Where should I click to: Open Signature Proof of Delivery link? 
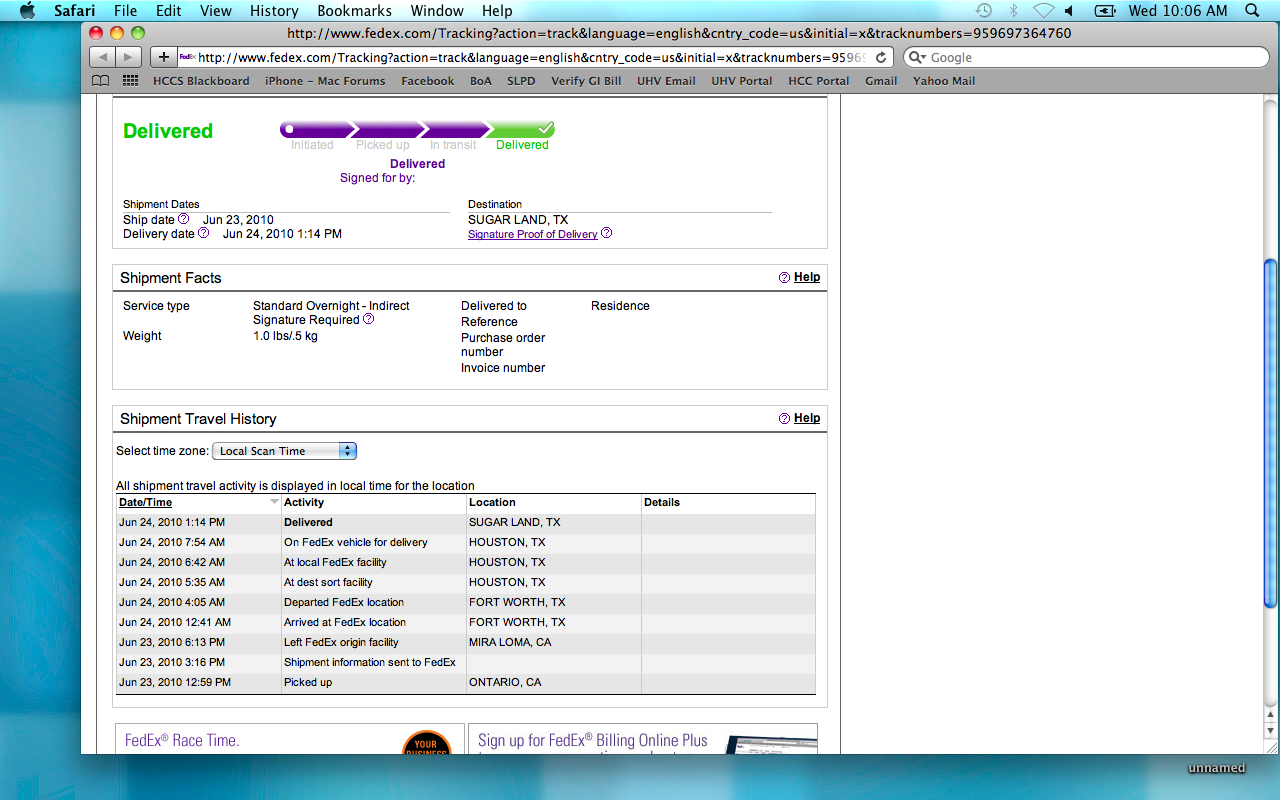pyautogui.click(x=533, y=234)
